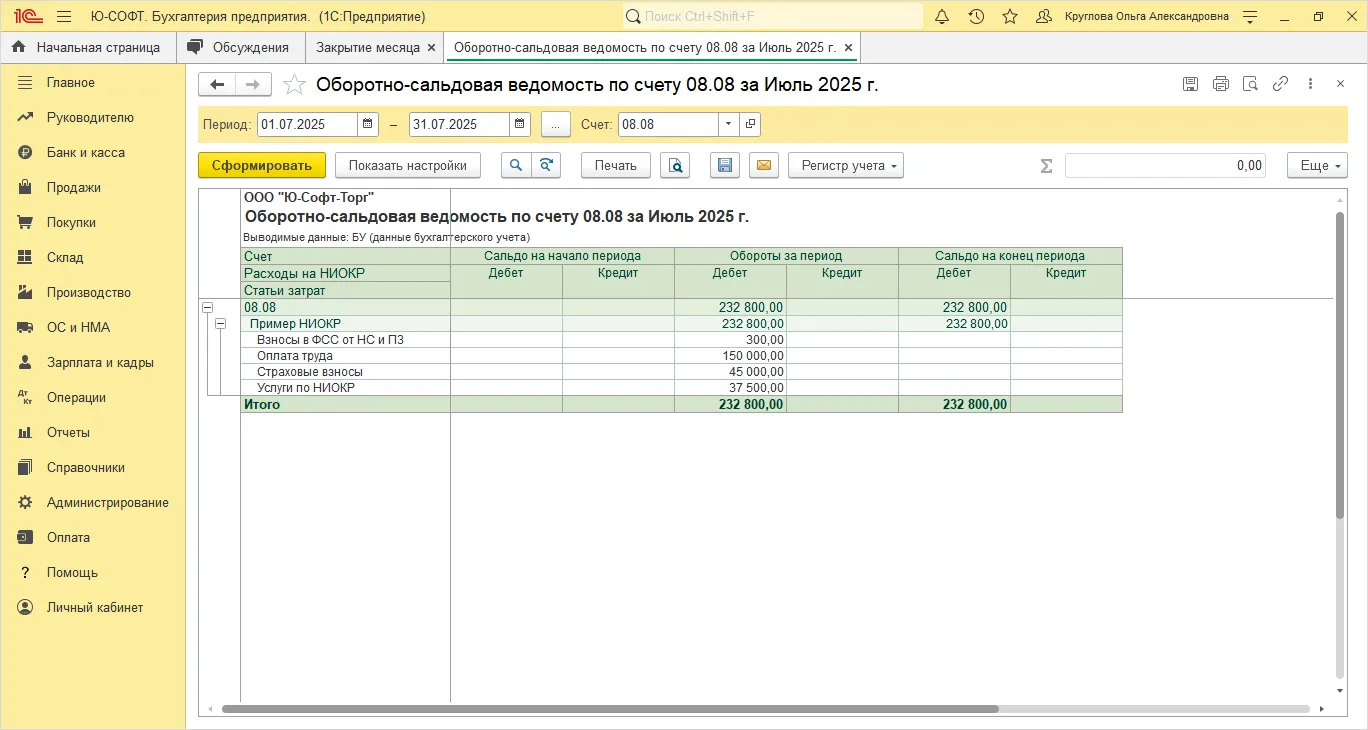This screenshot has height=730, width=1368.
Task: Click user icon next to Круглова Ольга Александровна
Action: 1044,16
